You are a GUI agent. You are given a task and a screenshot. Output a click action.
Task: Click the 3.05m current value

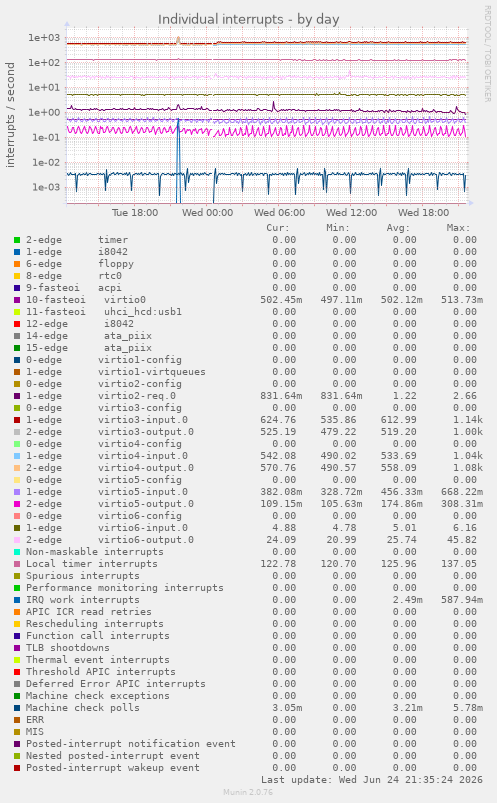pyautogui.click(x=287, y=708)
